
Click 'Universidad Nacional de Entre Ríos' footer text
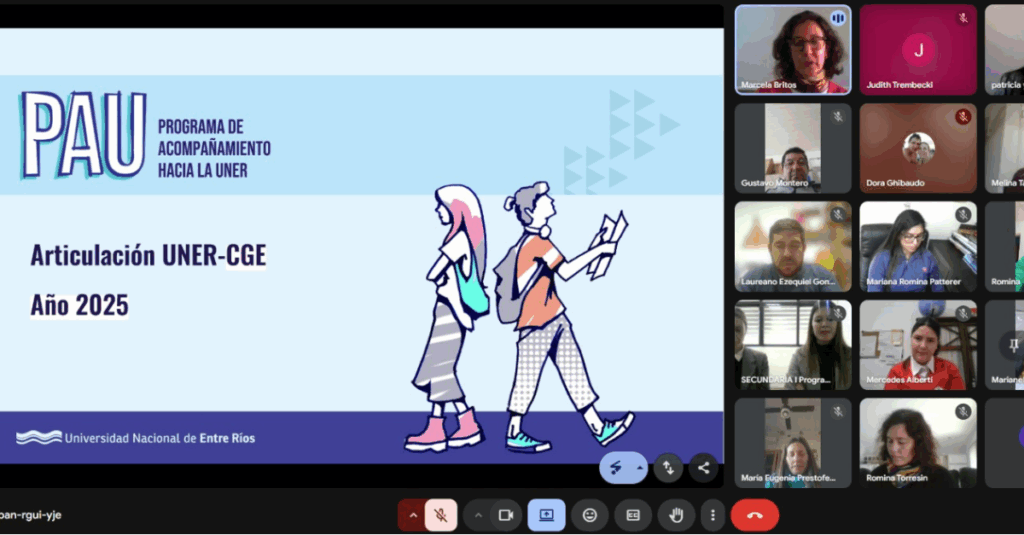tap(160, 438)
